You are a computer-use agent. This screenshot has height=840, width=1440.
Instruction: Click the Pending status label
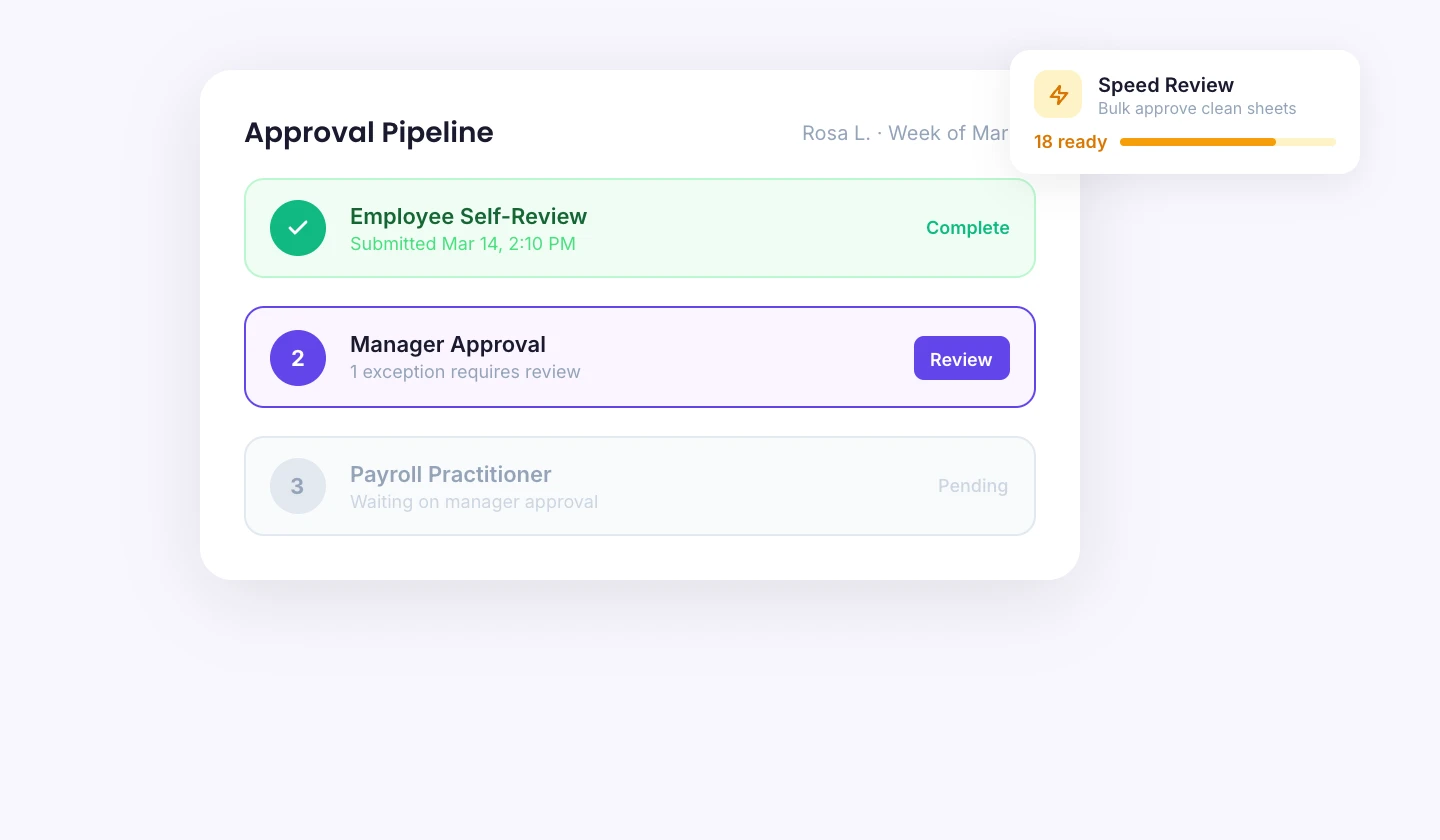[973, 486]
